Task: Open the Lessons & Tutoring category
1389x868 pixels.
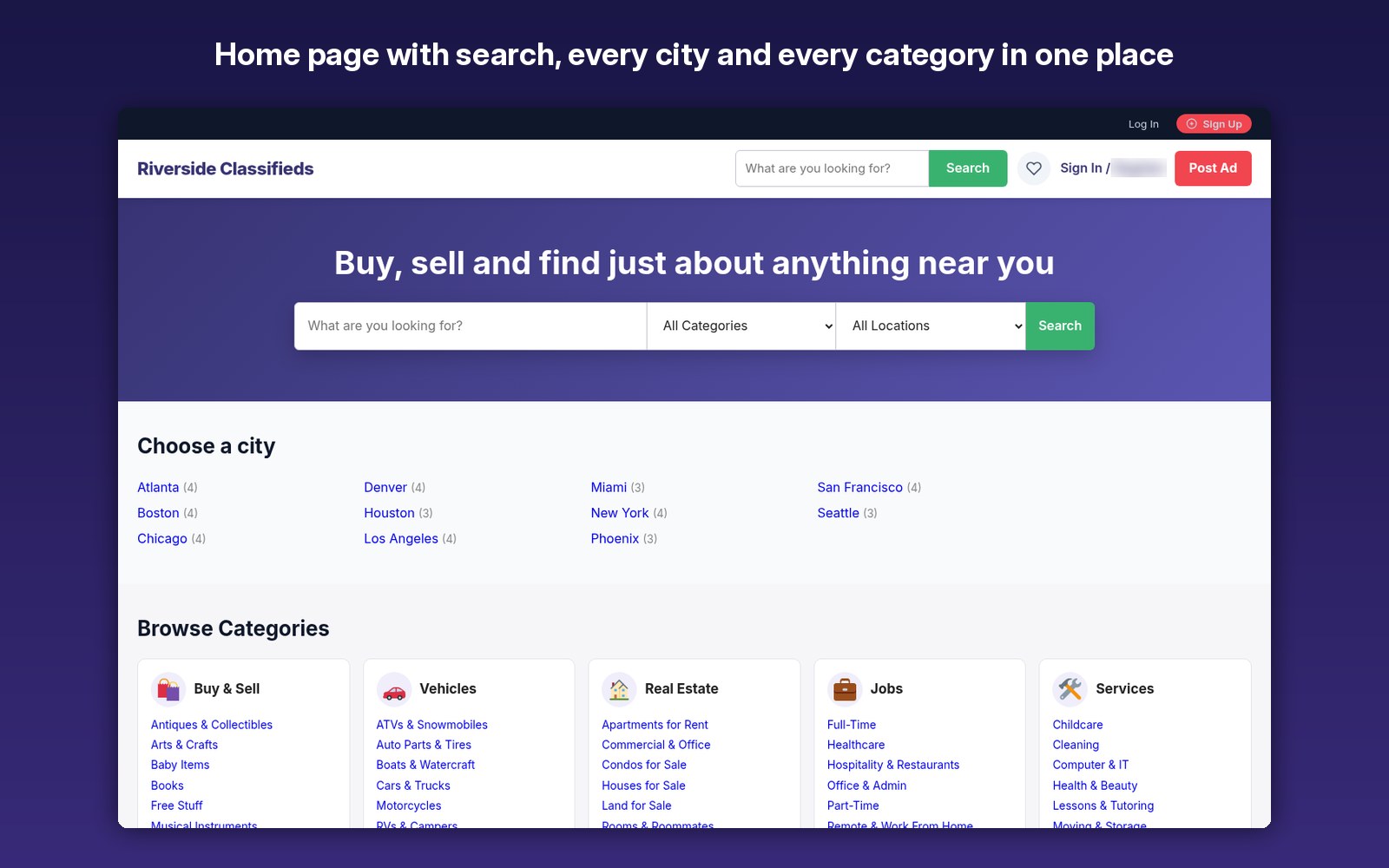Action: click(1103, 806)
